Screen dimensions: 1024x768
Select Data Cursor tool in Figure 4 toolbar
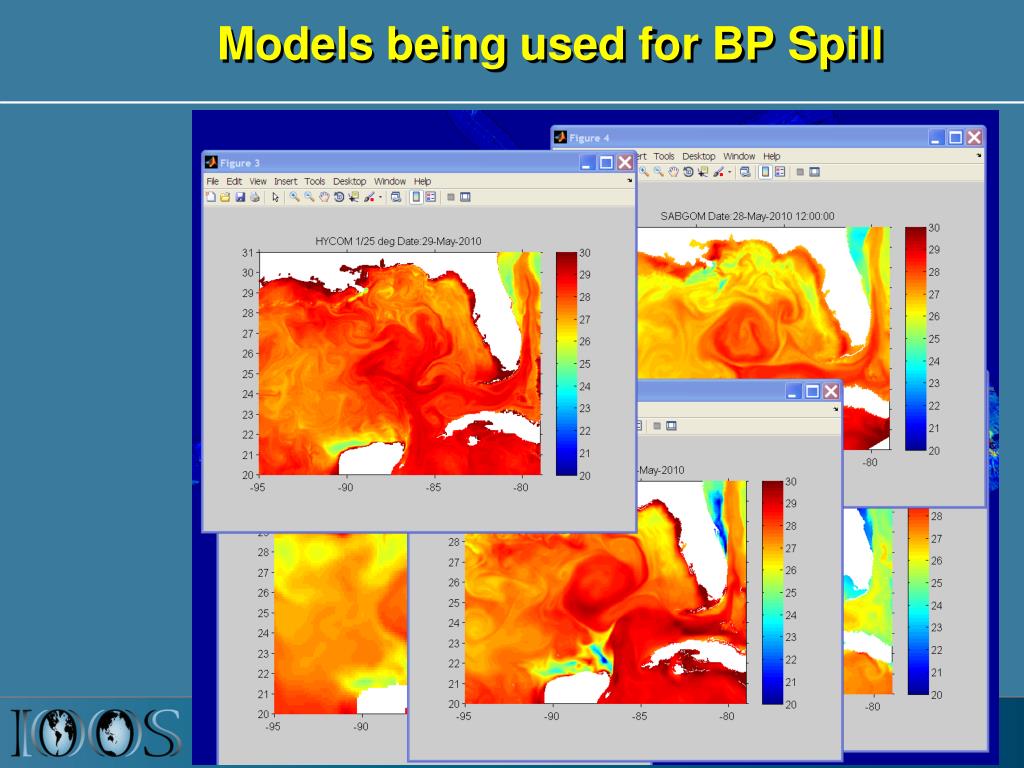703,172
